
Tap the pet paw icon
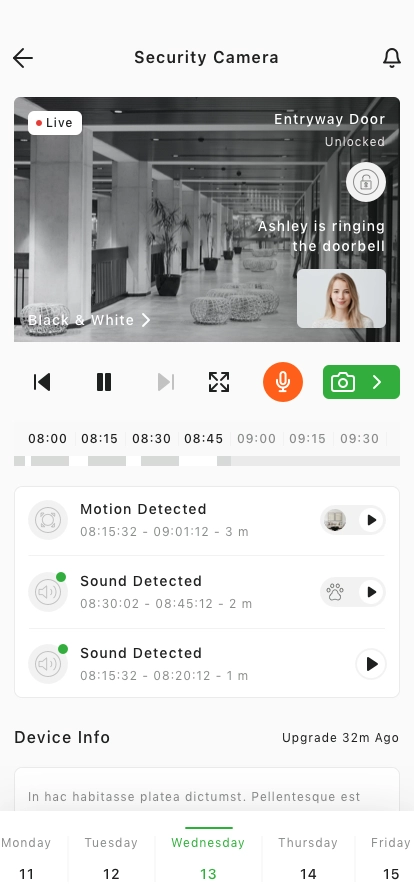pyautogui.click(x=335, y=592)
